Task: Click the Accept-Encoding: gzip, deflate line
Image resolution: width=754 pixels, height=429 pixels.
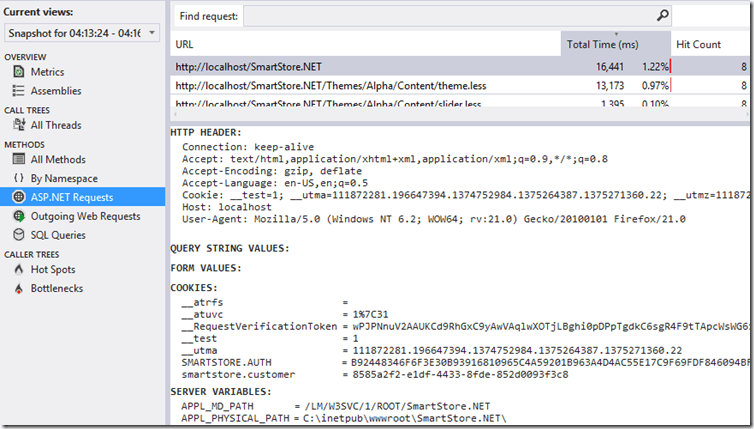Action: (272, 171)
